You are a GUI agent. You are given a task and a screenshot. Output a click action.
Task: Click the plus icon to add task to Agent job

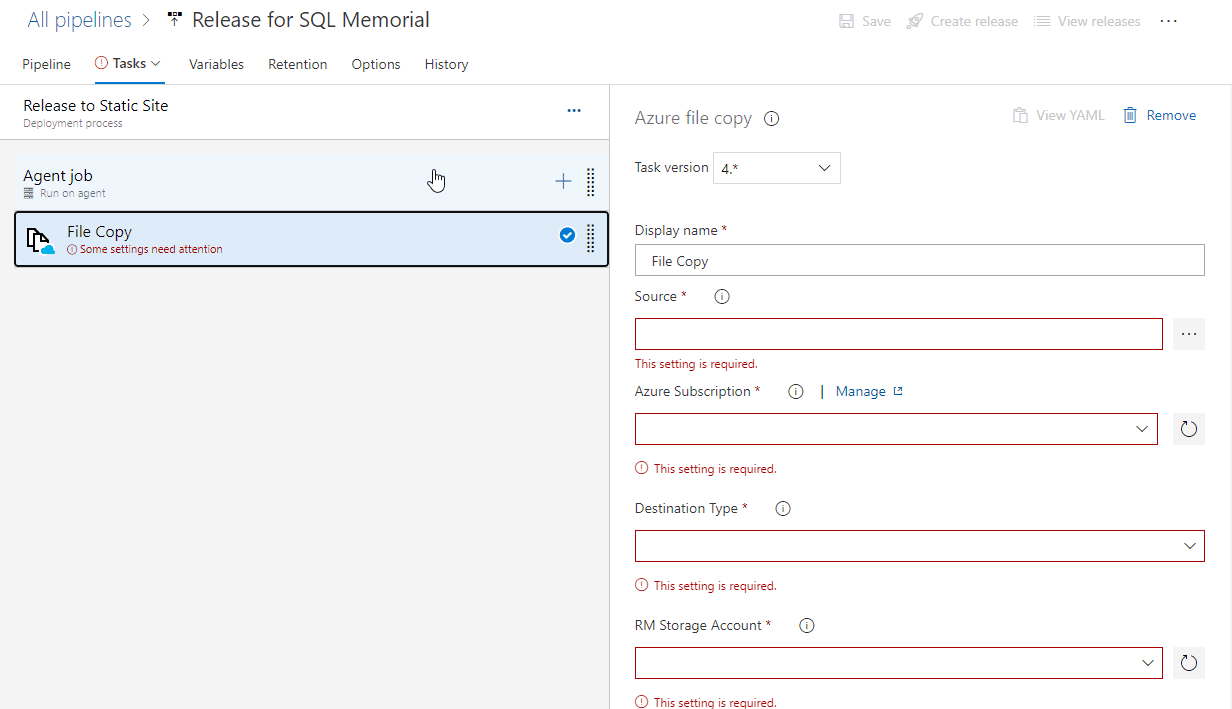pyautogui.click(x=563, y=181)
